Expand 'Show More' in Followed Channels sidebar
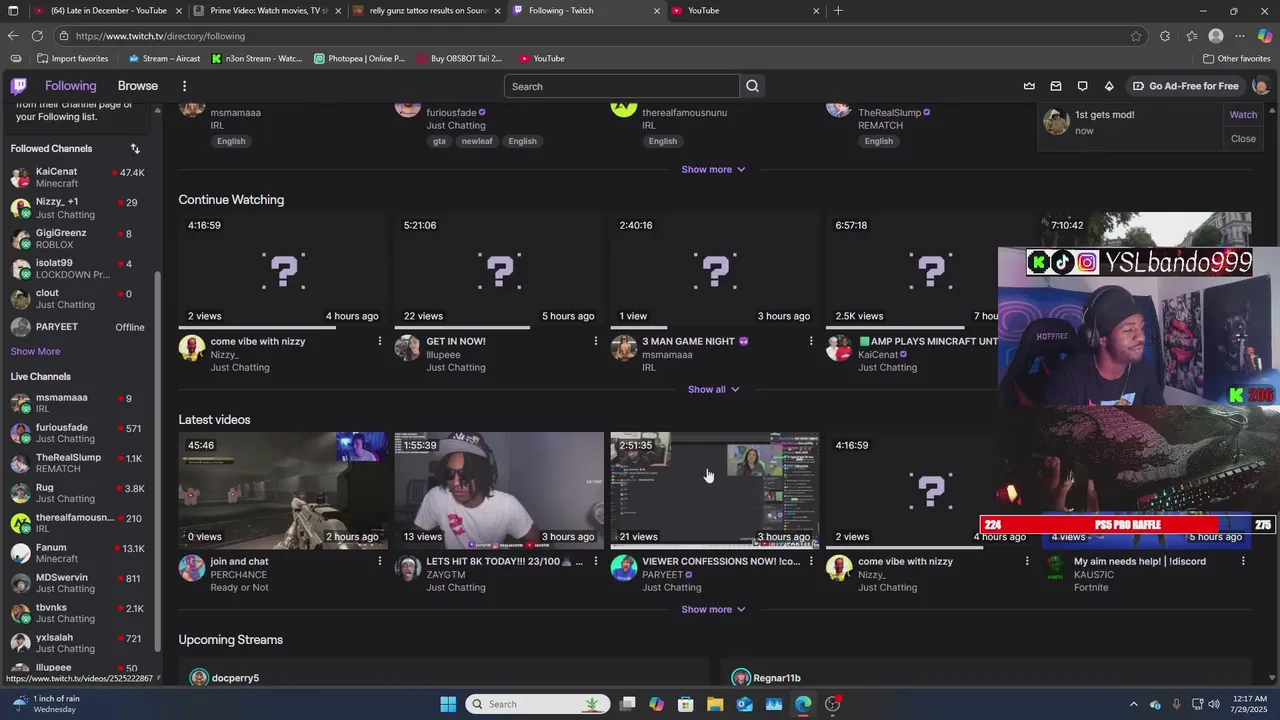1280x720 pixels. point(35,351)
